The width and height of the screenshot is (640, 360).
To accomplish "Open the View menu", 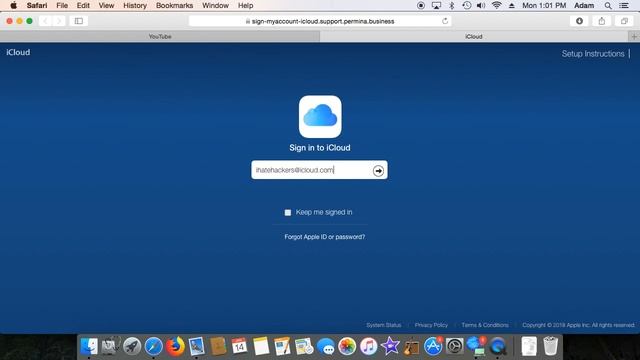I will tap(106, 5).
